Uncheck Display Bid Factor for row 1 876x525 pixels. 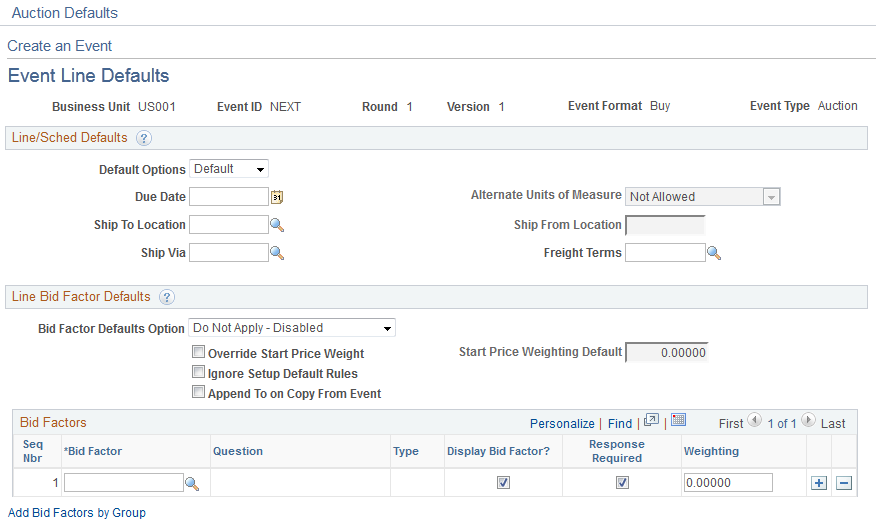click(503, 483)
